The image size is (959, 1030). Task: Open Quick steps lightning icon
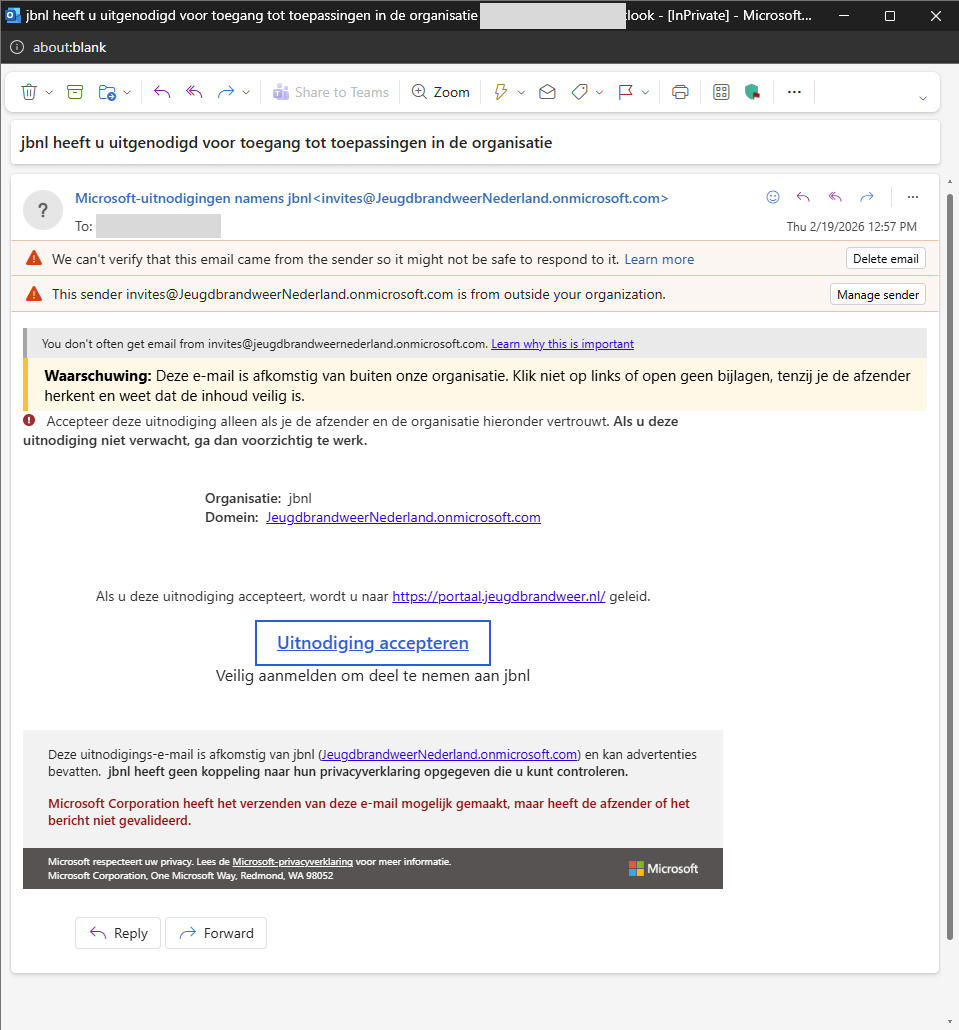(501, 92)
